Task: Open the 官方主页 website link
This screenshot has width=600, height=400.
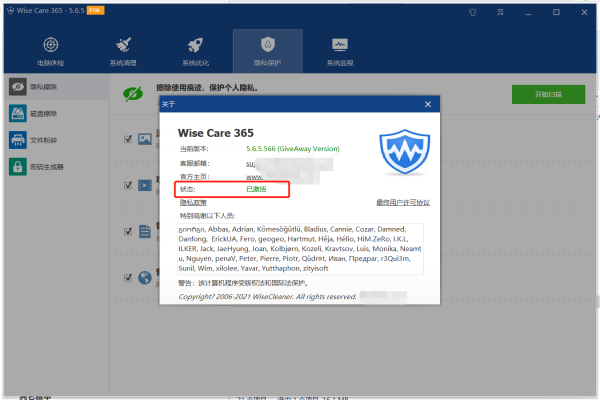Action: (283, 177)
